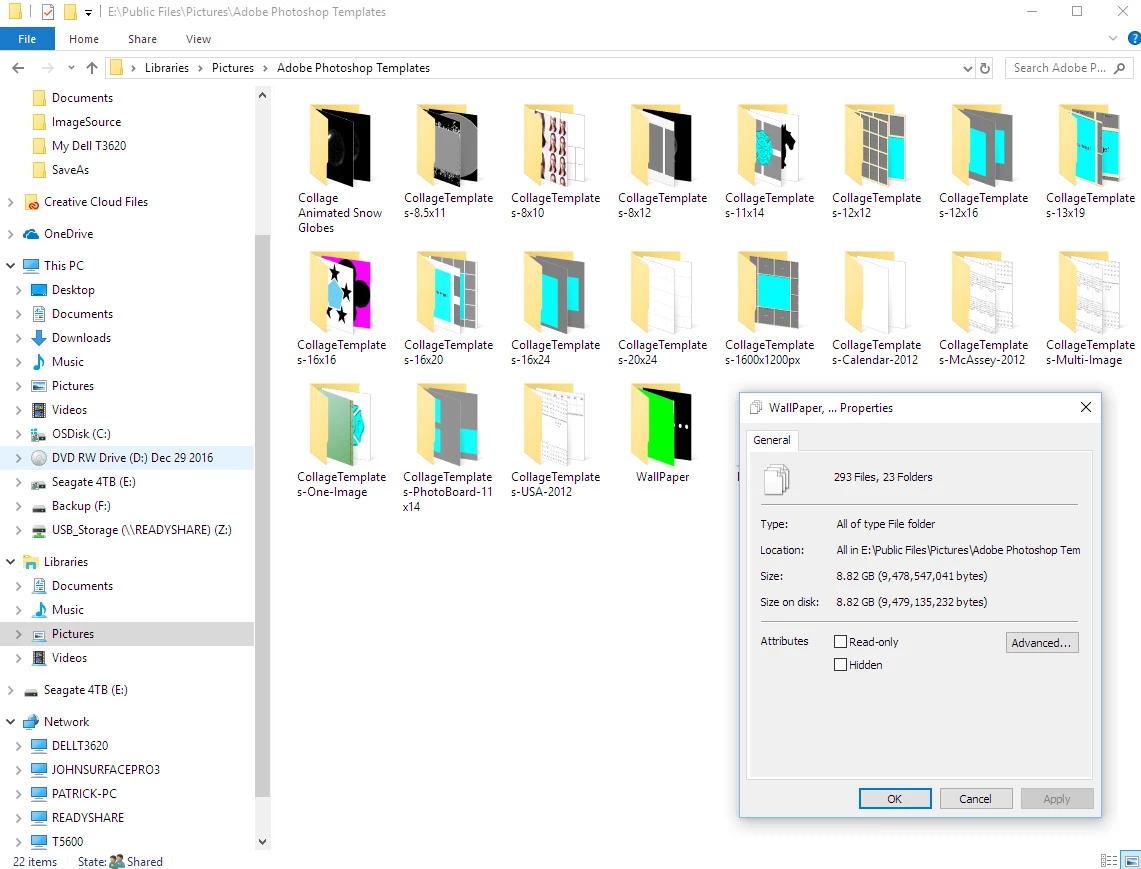Refresh the current folder view
The image size is (1141, 869).
coord(985,68)
